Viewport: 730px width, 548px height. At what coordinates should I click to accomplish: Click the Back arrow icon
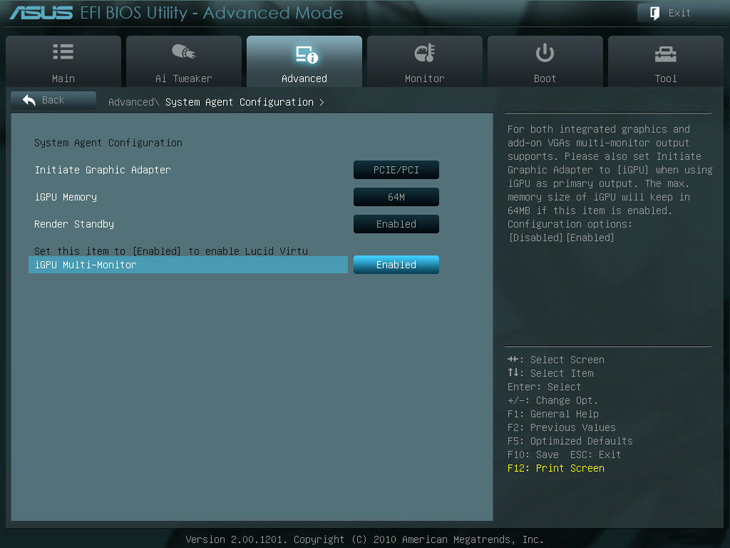pos(29,100)
